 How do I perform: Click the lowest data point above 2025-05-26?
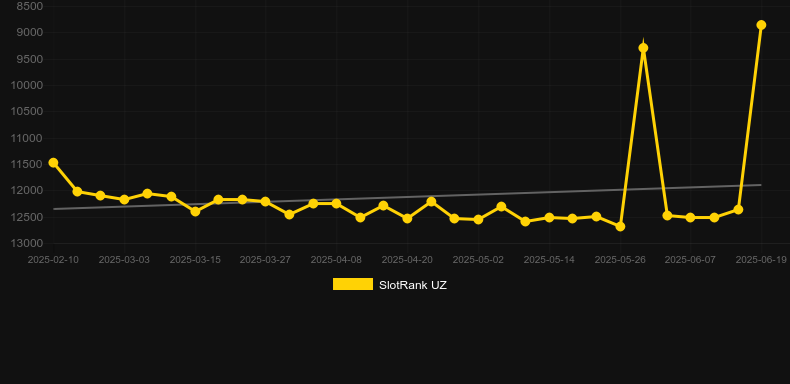click(620, 227)
